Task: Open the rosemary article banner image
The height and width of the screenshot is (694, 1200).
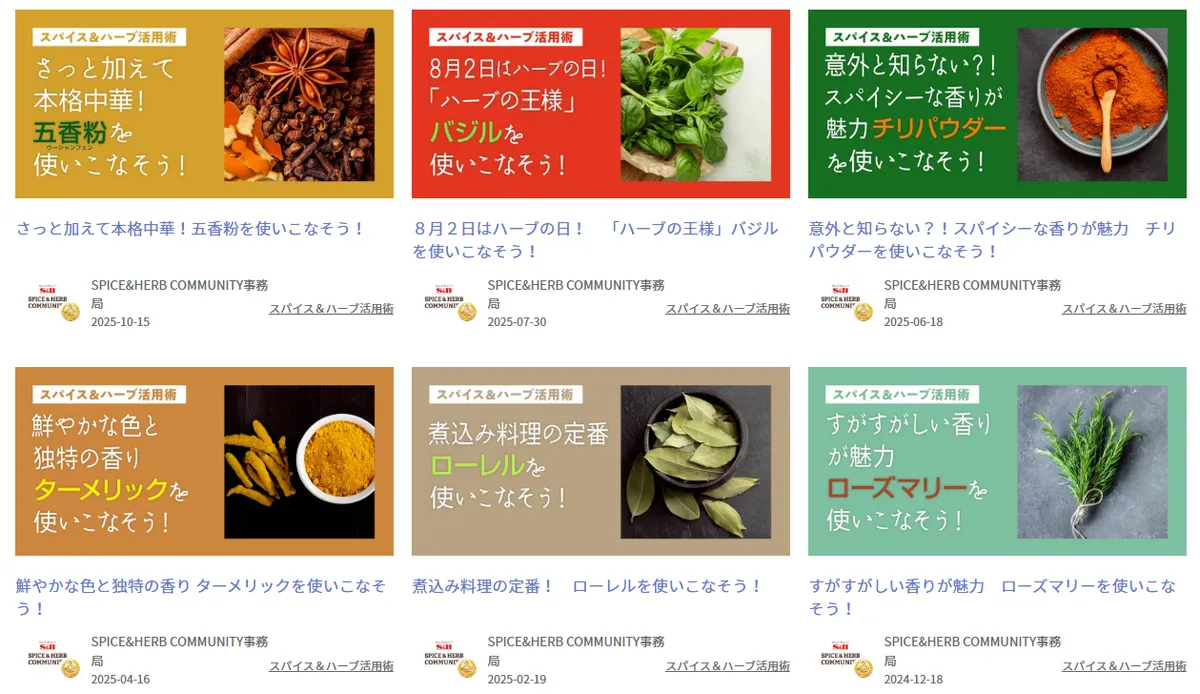Action: click(997, 461)
